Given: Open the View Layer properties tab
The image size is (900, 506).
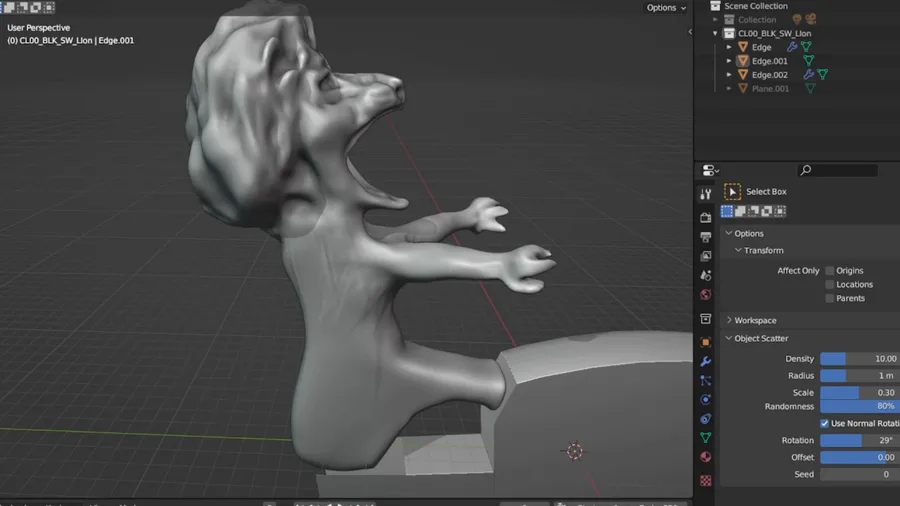Looking at the screenshot, I should pyautogui.click(x=705, y=256).
